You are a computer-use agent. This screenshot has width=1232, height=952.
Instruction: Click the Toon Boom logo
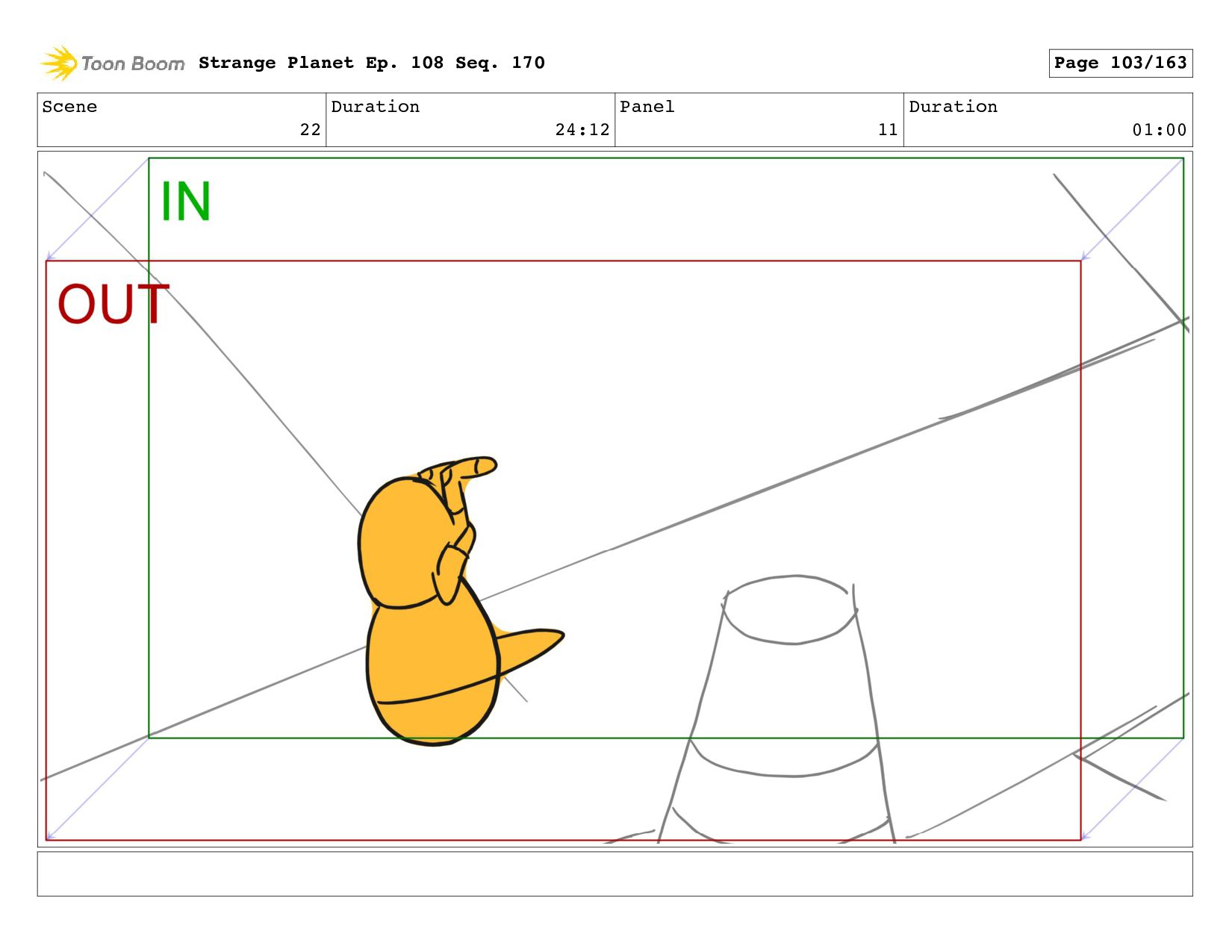(112, 63)
